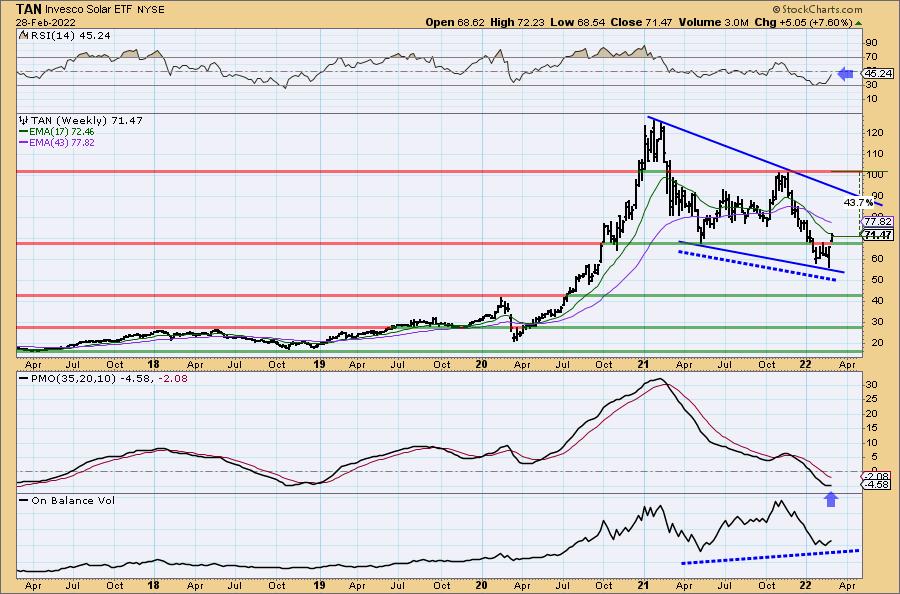Click the High 72.23 value
Image resolution: width=900 pixels, height=594 pixels.
pos(516,22)
